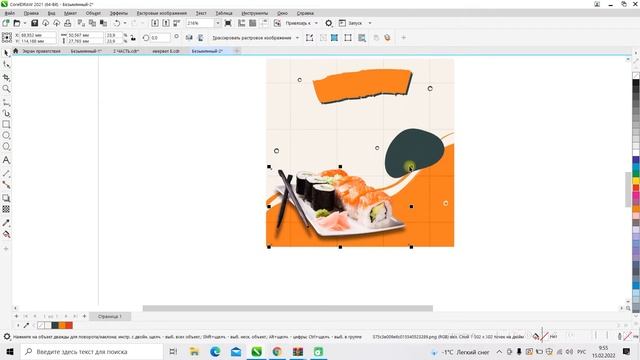Select the Artistic Media tool
This screenshot has width=640, height=360.
[6, 113]
